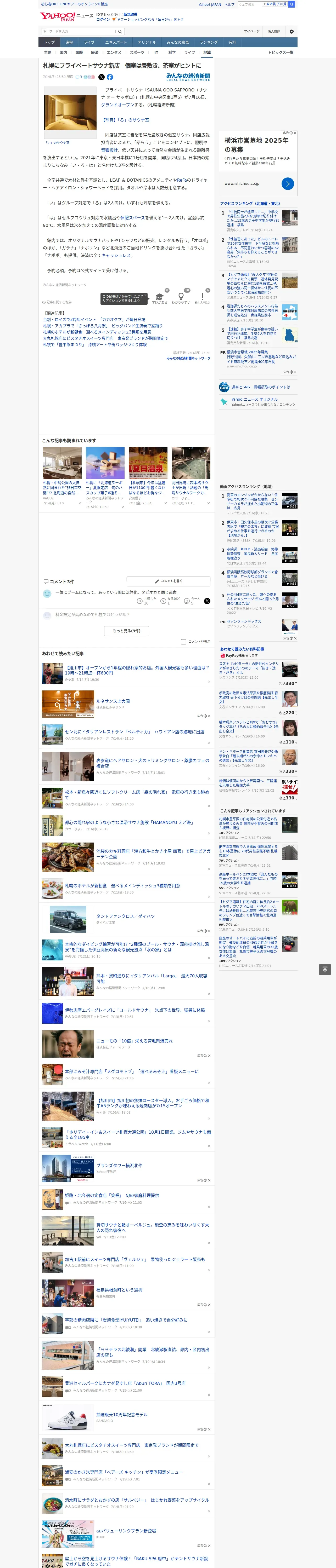Share the first comment on X

point(207,601)
